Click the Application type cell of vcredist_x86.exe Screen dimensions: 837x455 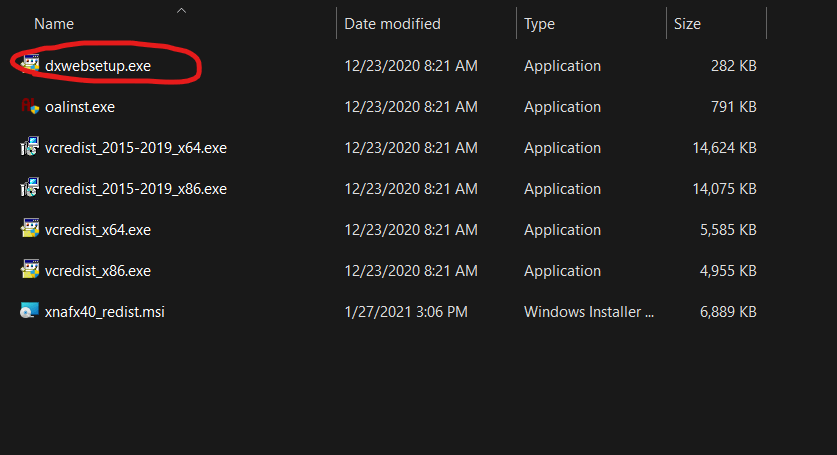pos(562,271)
